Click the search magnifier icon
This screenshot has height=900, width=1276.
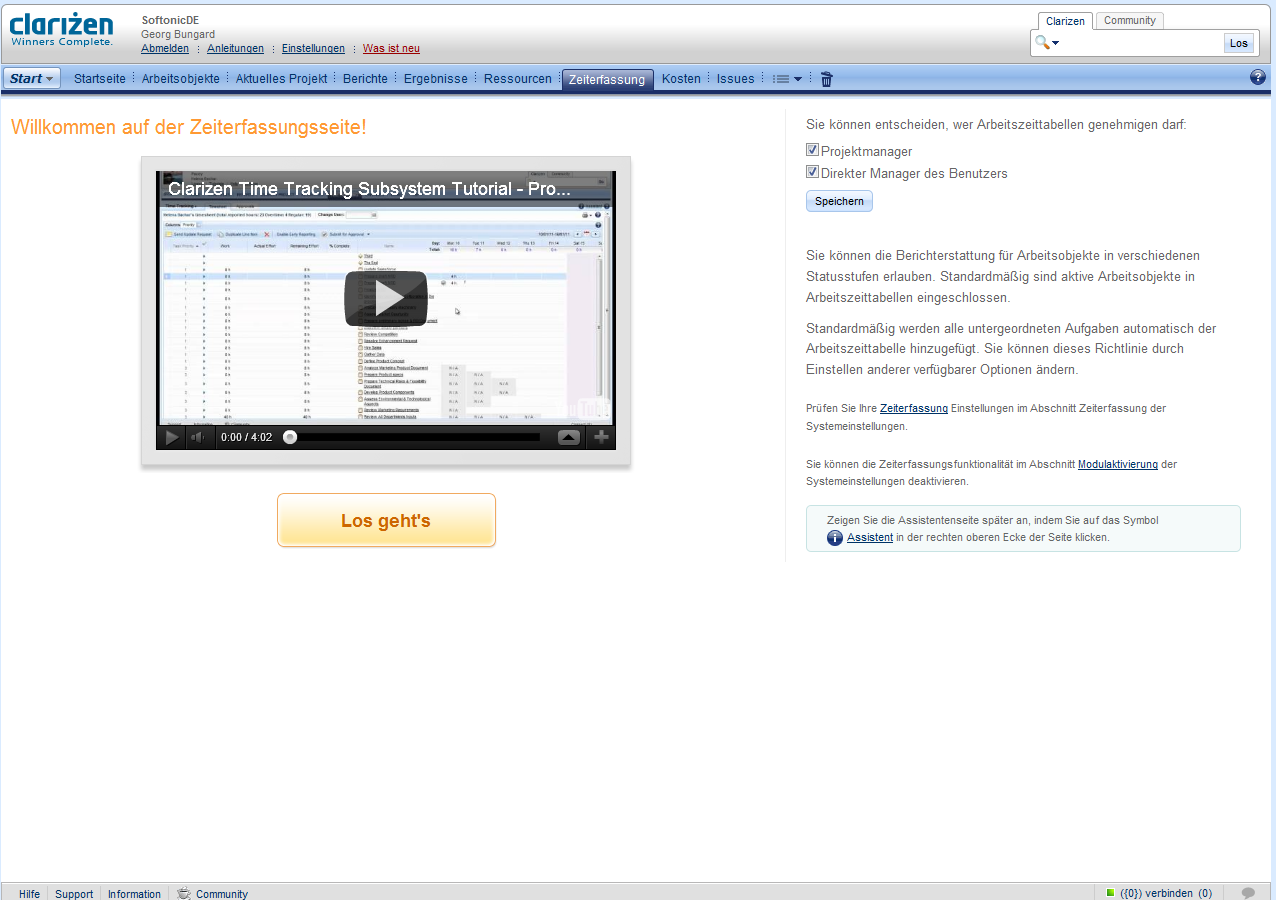pos(1042,42)
